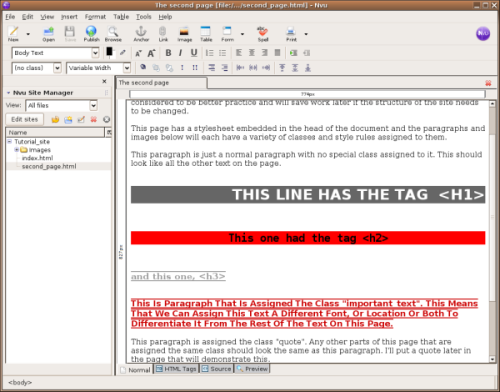Click the Site Manager new folder icon
This screenshot has width=500, height=392.
[68, 119]
